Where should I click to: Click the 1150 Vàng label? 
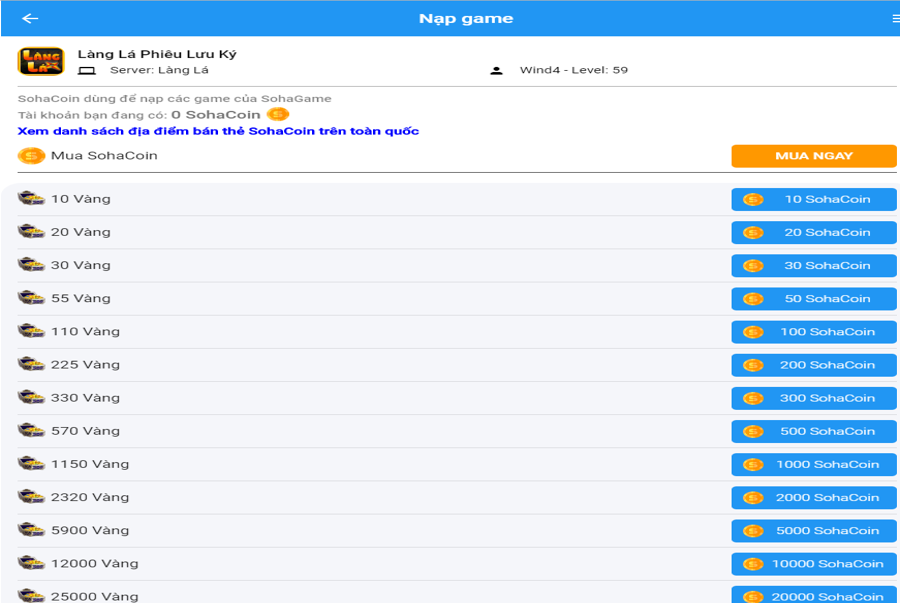point(90,464)
